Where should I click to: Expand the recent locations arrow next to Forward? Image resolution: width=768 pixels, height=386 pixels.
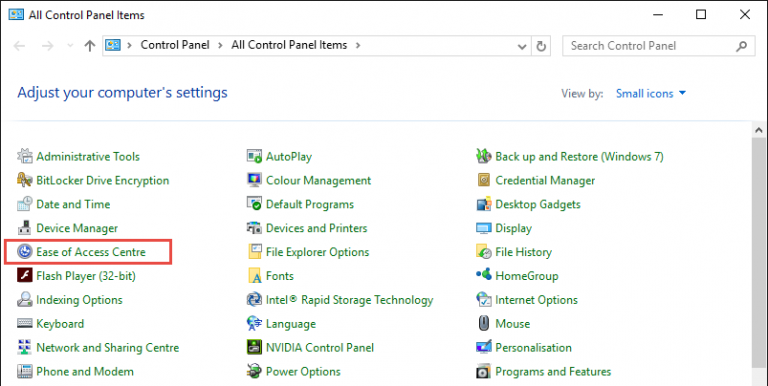pos(70,46)
